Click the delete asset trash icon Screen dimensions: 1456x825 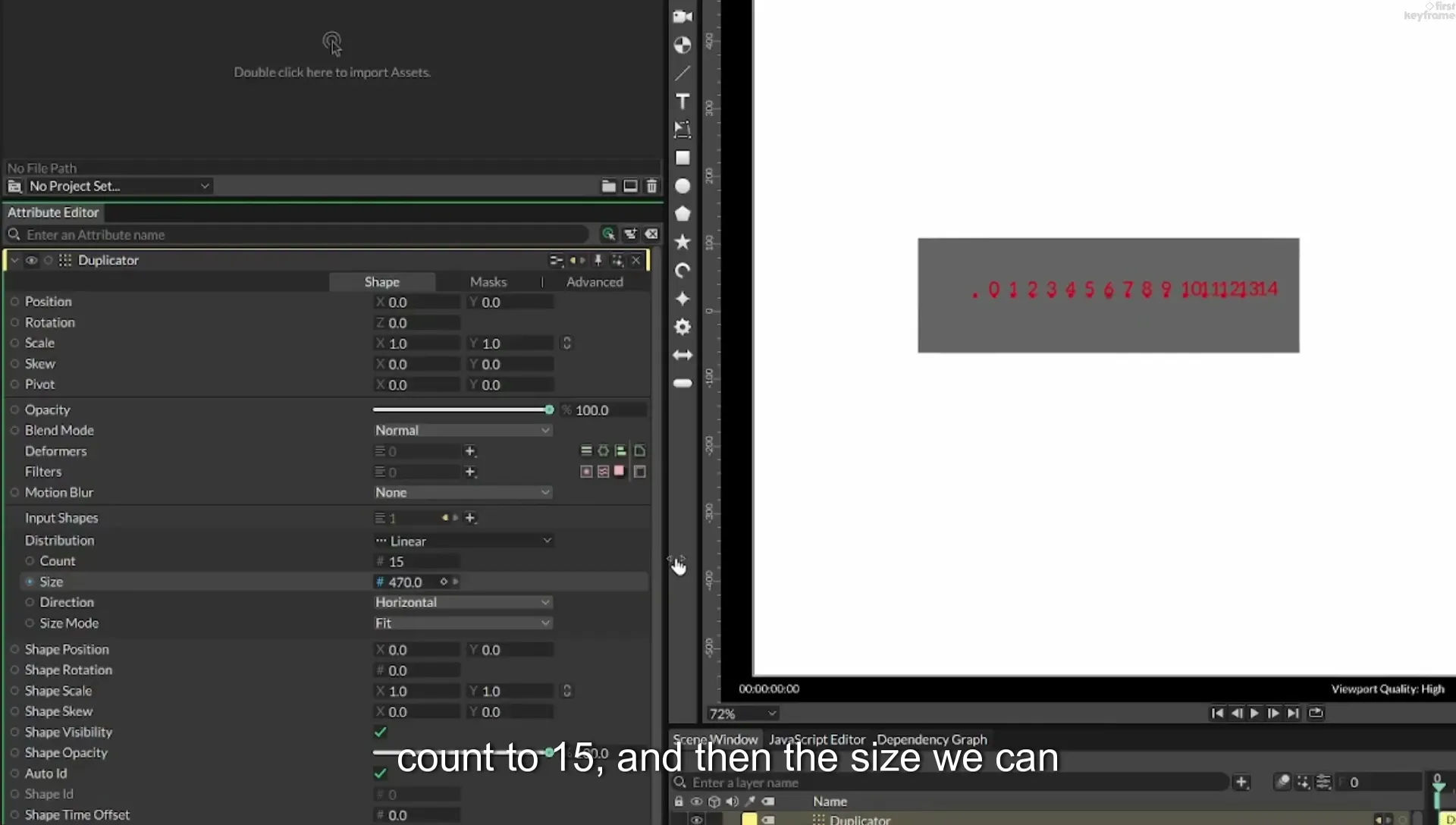pyautogui.click(x=651, y=186)
